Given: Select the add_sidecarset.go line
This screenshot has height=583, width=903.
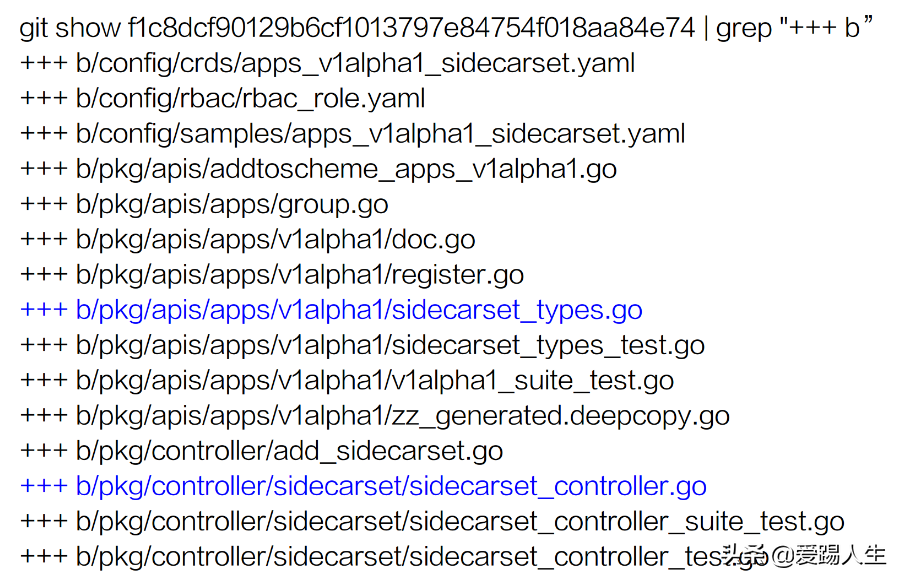Looking at the screenshot, I should 261,450.
